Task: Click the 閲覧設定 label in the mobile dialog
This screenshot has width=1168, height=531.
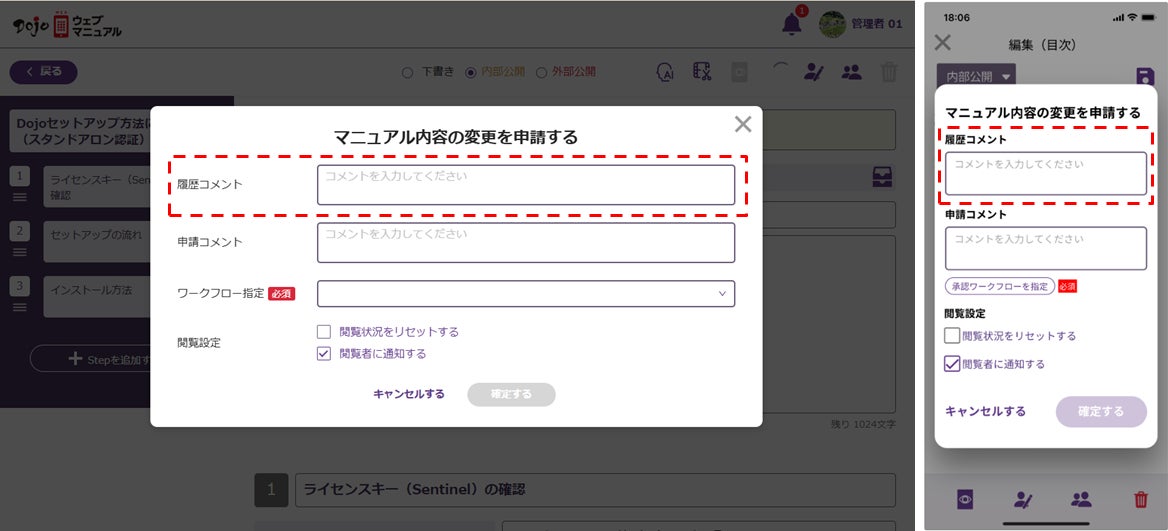Action: 965,314
